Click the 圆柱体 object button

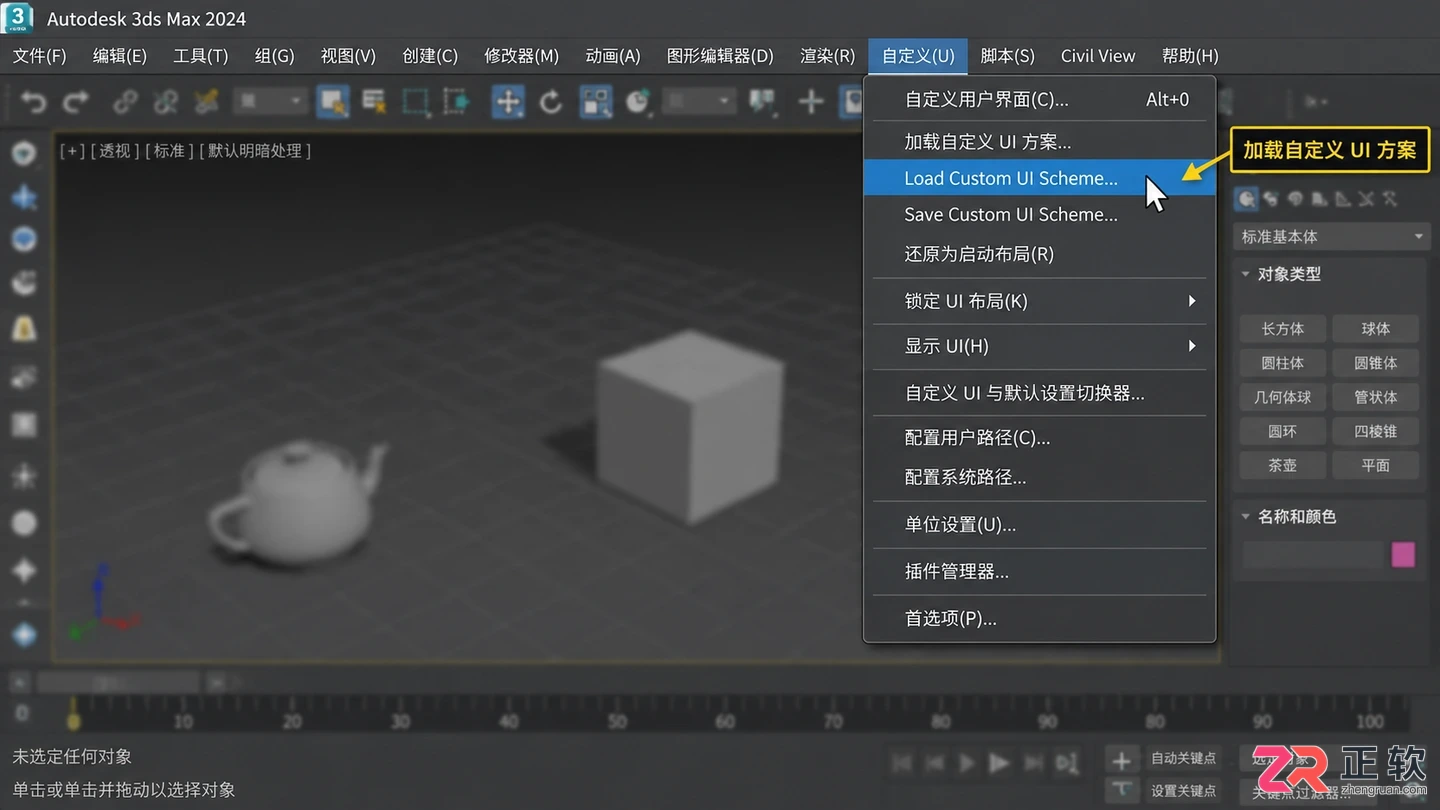coord(1283,363)
